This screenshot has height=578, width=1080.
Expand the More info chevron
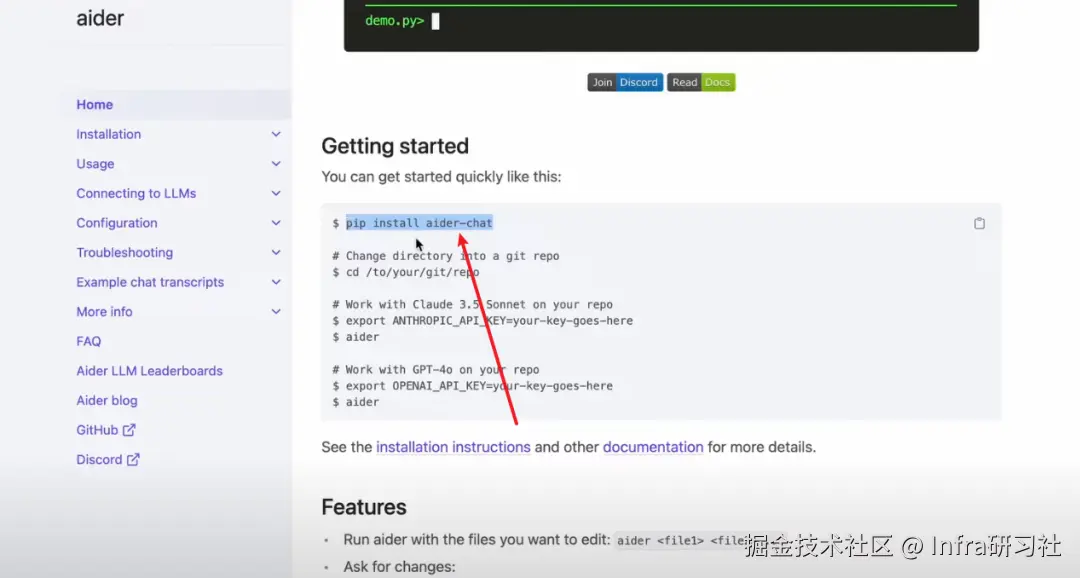coord(276,312)
